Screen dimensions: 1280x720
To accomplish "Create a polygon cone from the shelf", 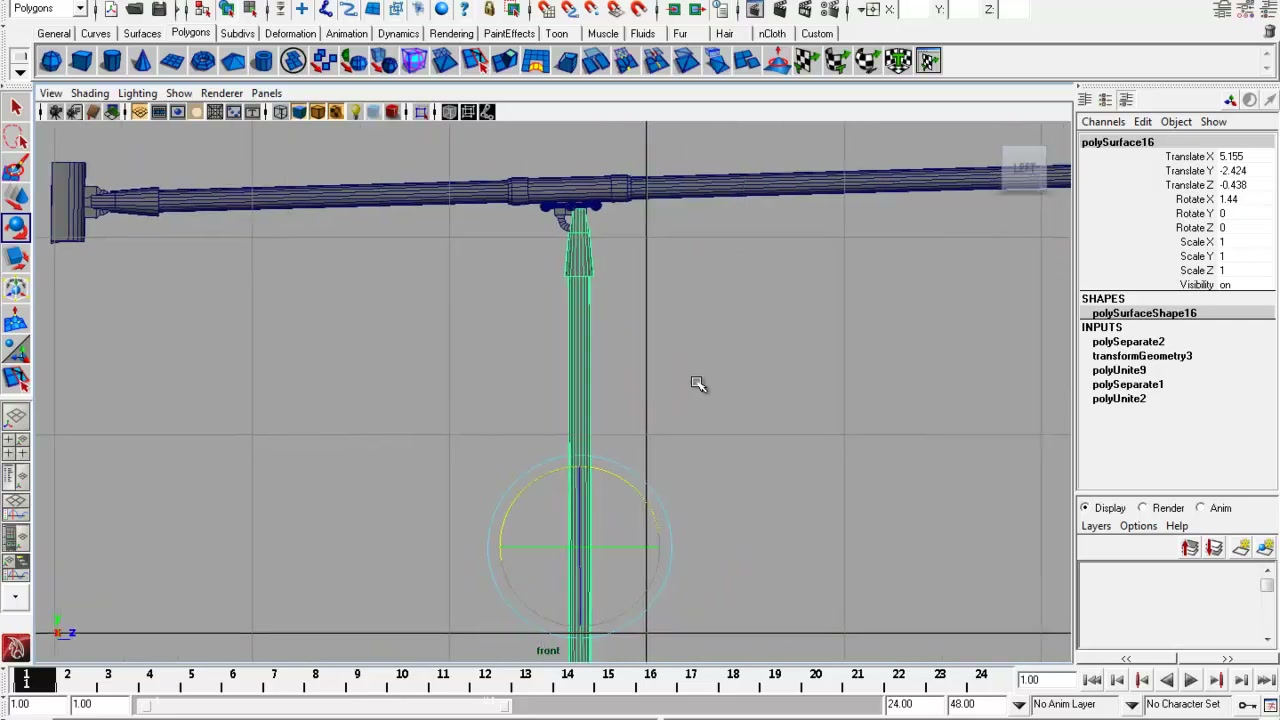I will (x=142, y=62).
